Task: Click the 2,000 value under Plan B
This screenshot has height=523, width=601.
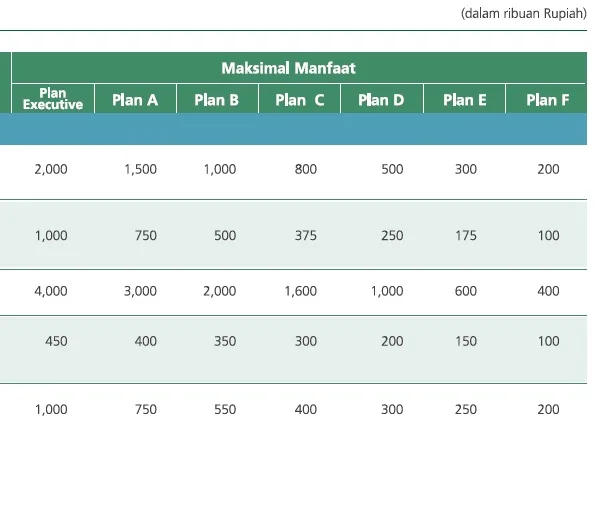Action: [x=220, y=291]
